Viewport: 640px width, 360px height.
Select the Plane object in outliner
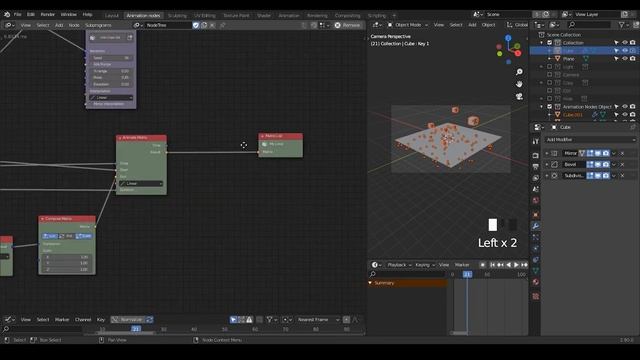[569, 59]
